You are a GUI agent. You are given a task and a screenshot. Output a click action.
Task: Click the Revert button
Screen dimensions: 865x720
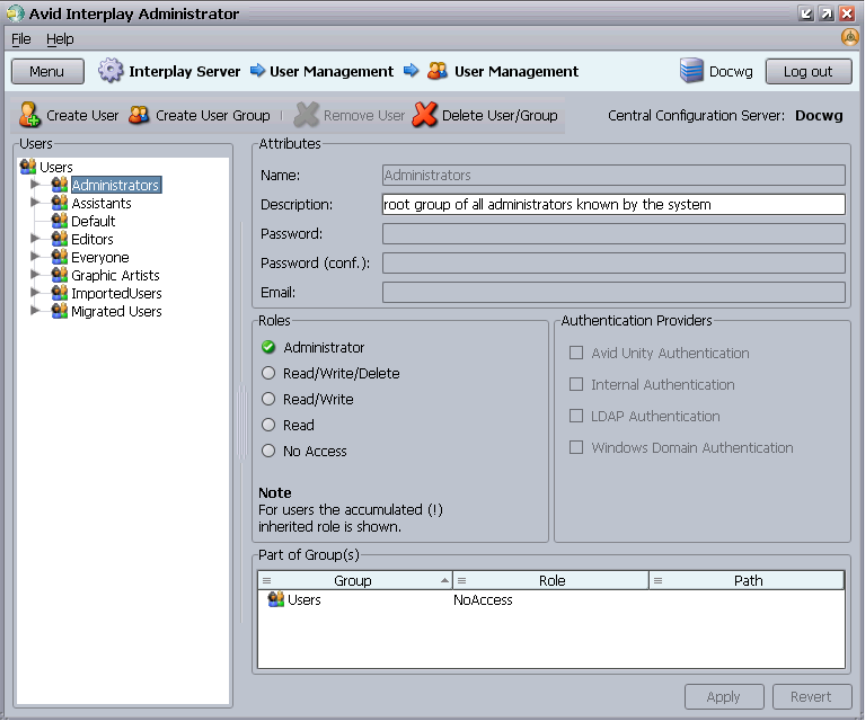point(811,697)
